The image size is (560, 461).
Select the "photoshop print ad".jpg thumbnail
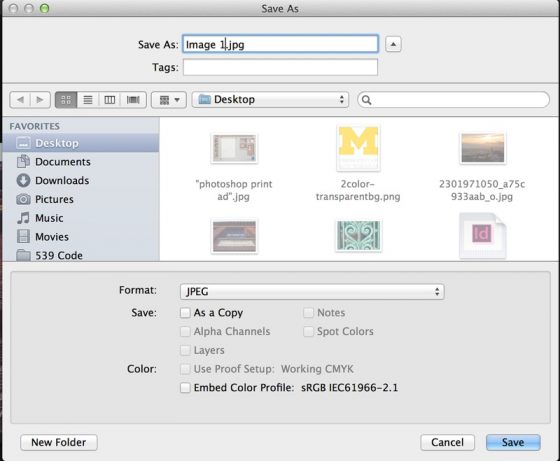pyautogui.click(x=234, y=148)
